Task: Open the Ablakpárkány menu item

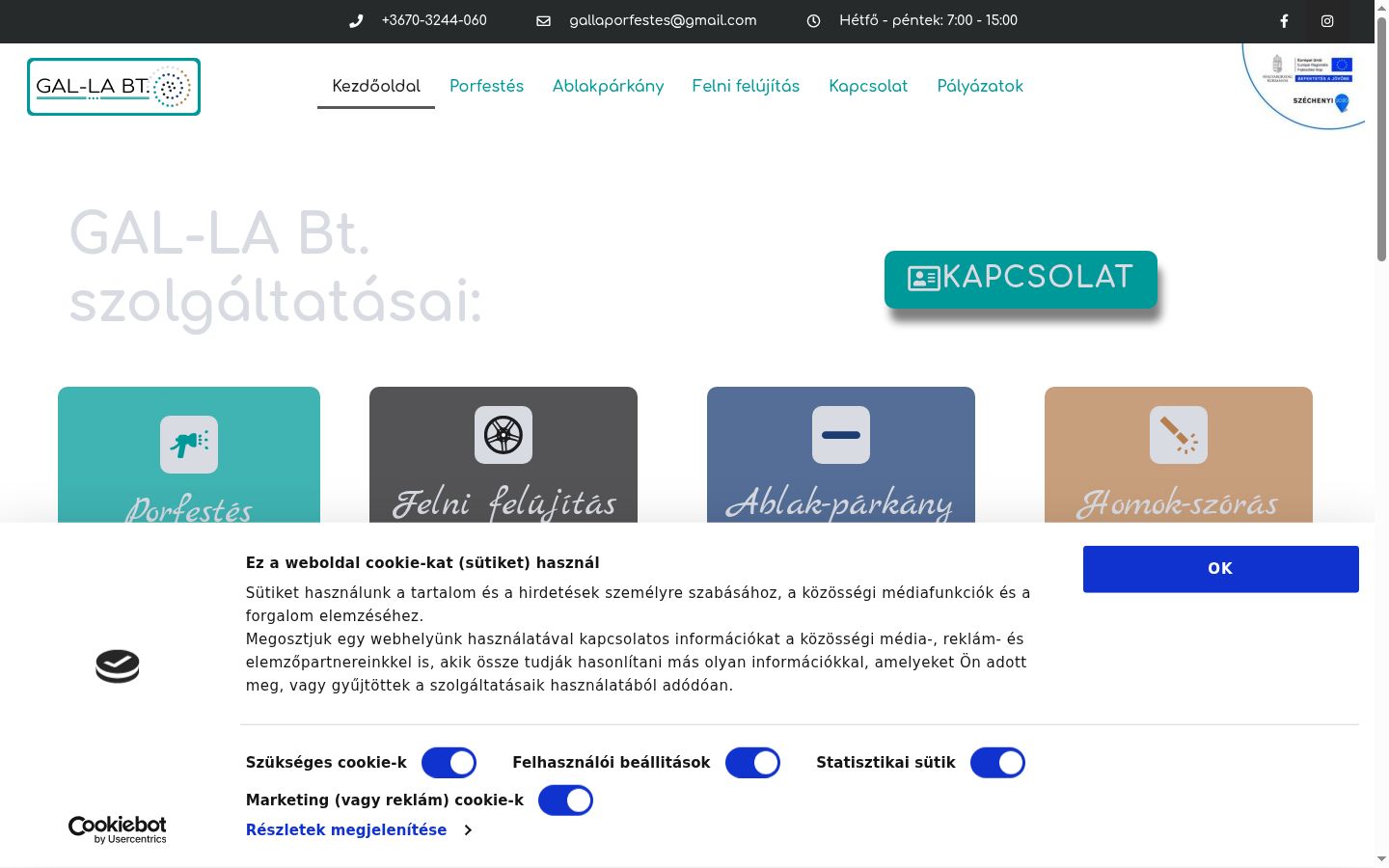Action: [608, 86]
